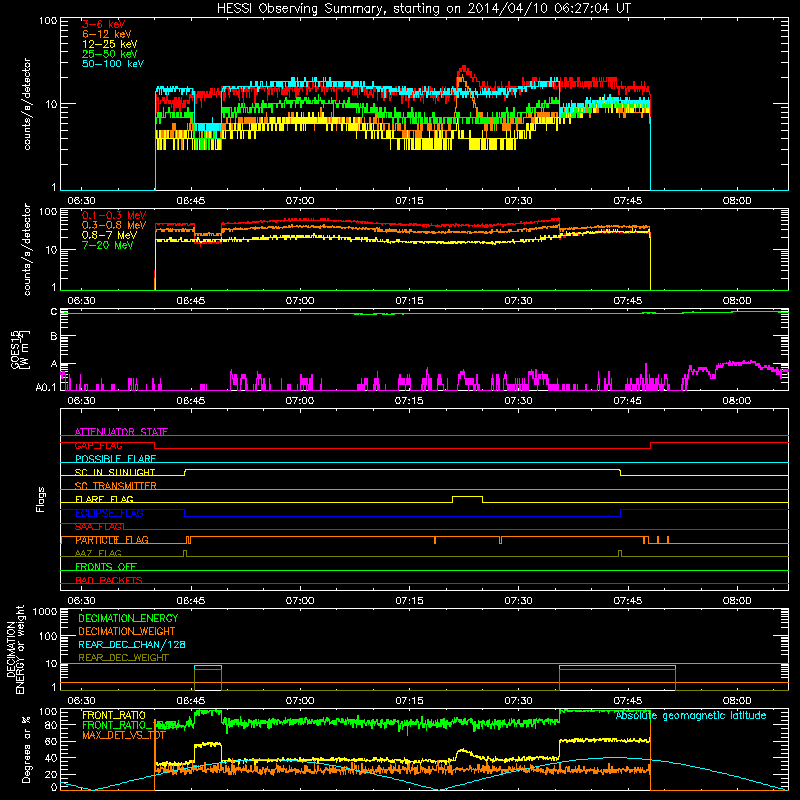Click the DECIMATION_ENERGY legend label
This screenshot has width=800, height=800.
(128, 618)
